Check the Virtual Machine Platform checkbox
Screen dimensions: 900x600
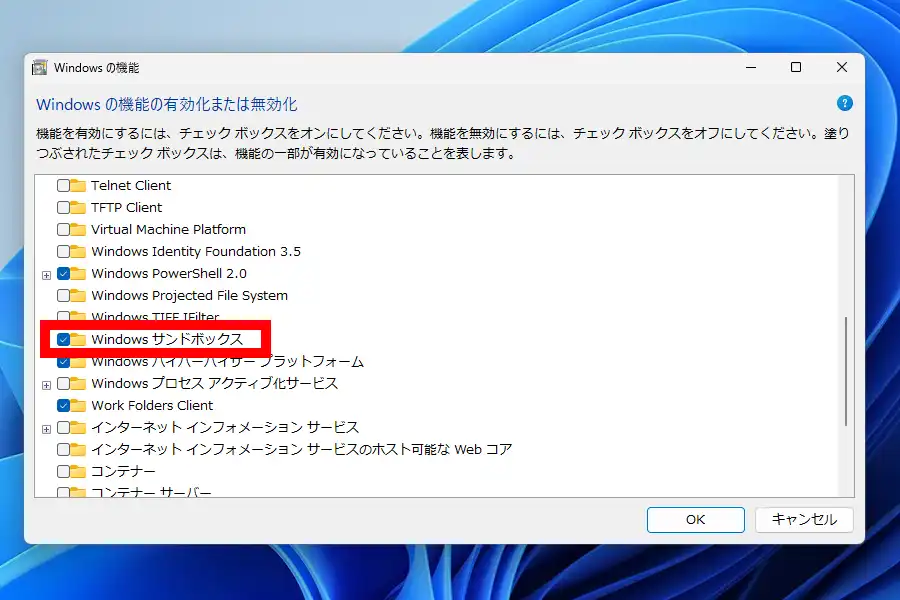[63, 230]
